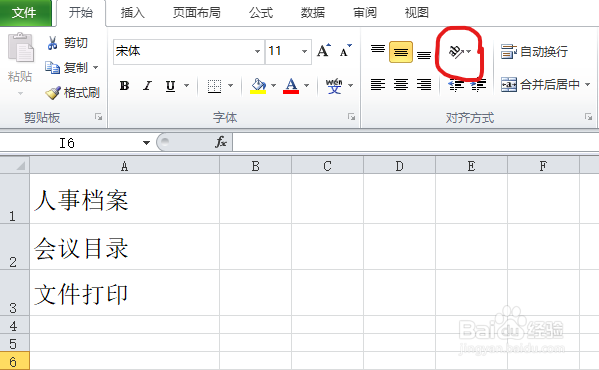Select cell containing 会议目录

(125, 247)
